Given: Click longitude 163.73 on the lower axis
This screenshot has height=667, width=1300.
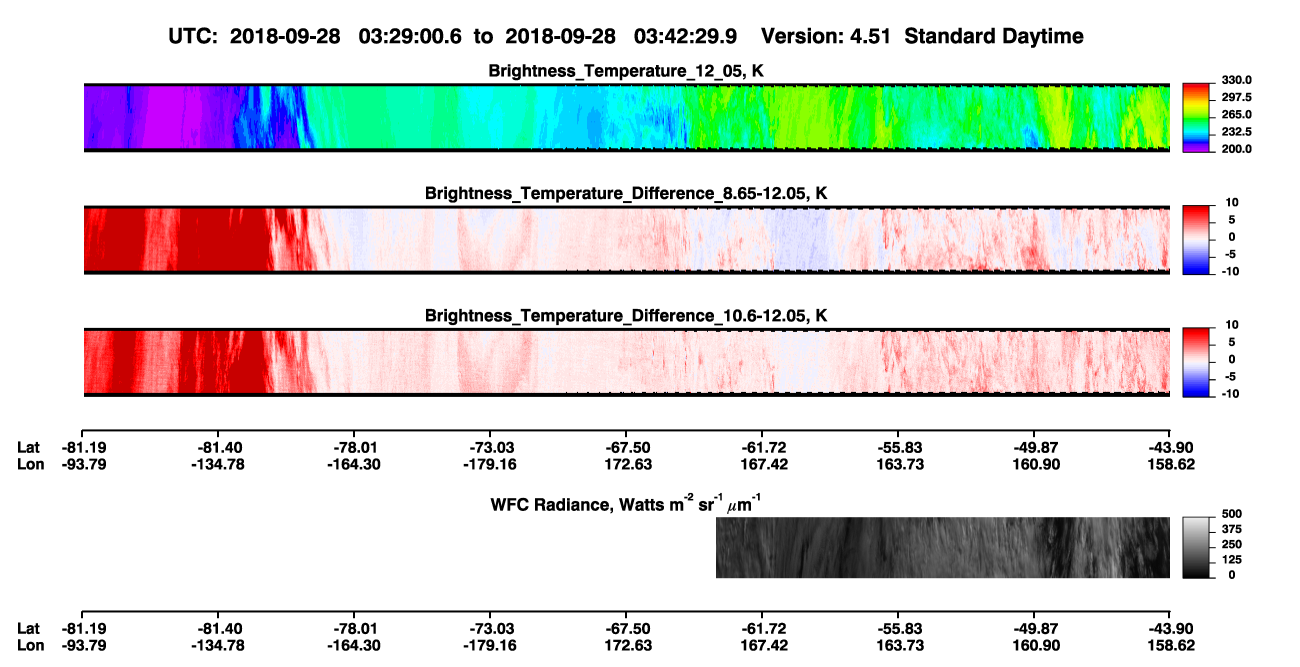Looking at the screenshot, I should click(898, 644).
